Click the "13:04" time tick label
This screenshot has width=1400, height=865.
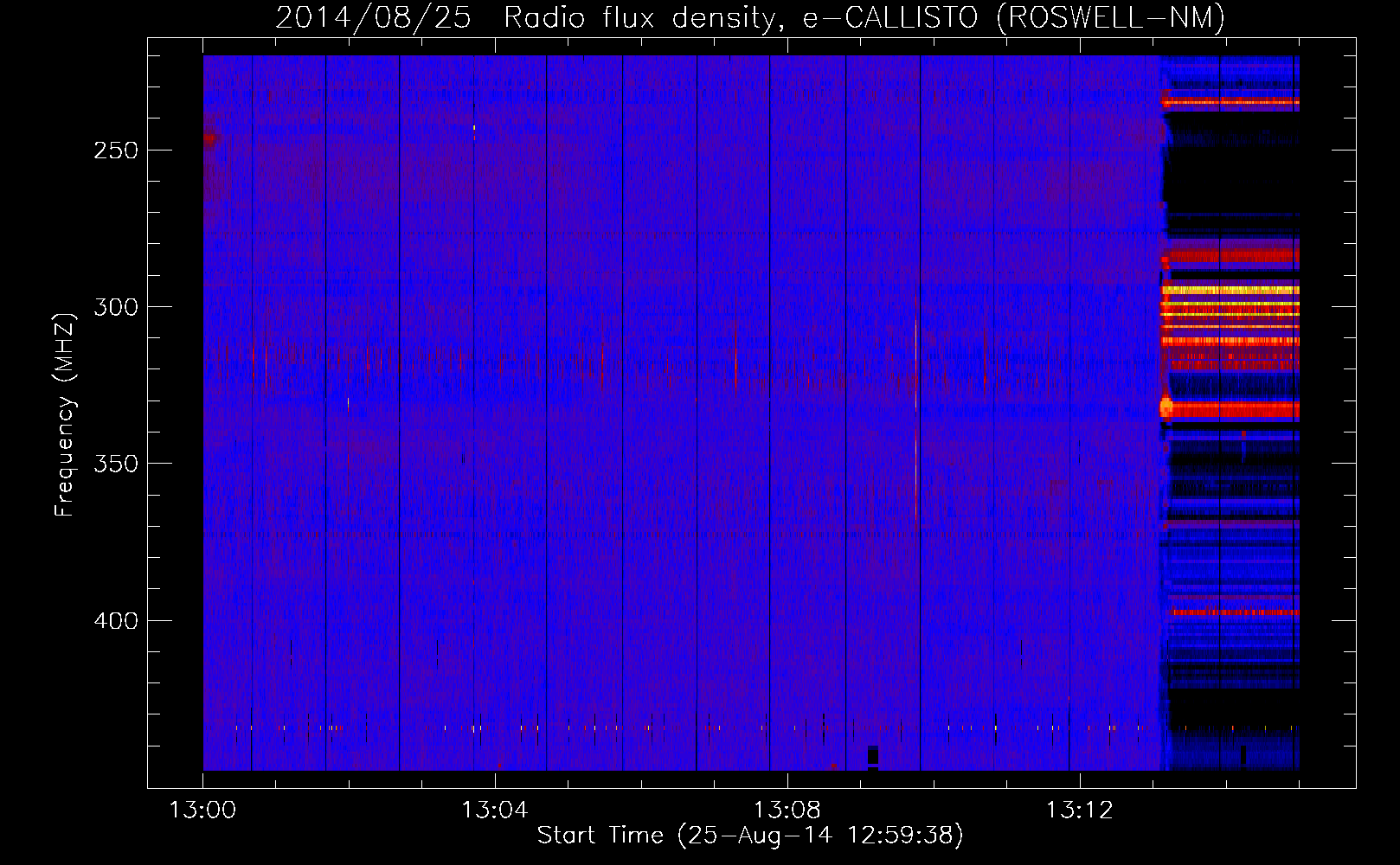(495, 810)
